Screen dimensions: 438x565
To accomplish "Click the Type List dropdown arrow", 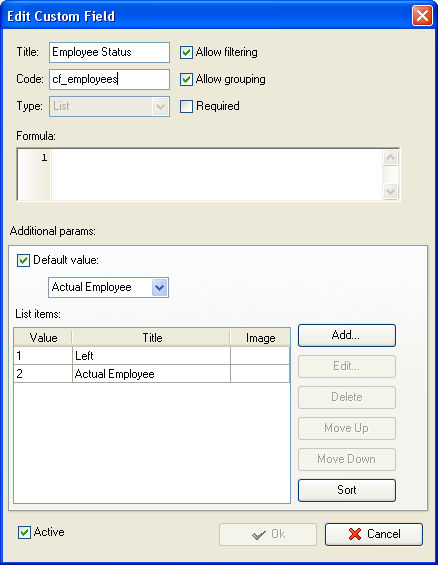I will (160, 107).
